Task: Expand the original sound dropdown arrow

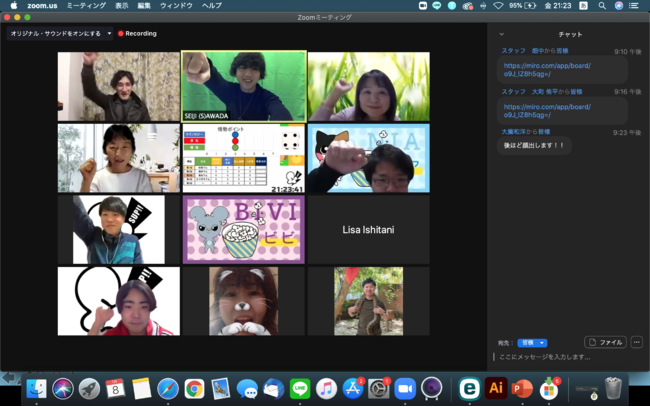Action: click(109, 33)
